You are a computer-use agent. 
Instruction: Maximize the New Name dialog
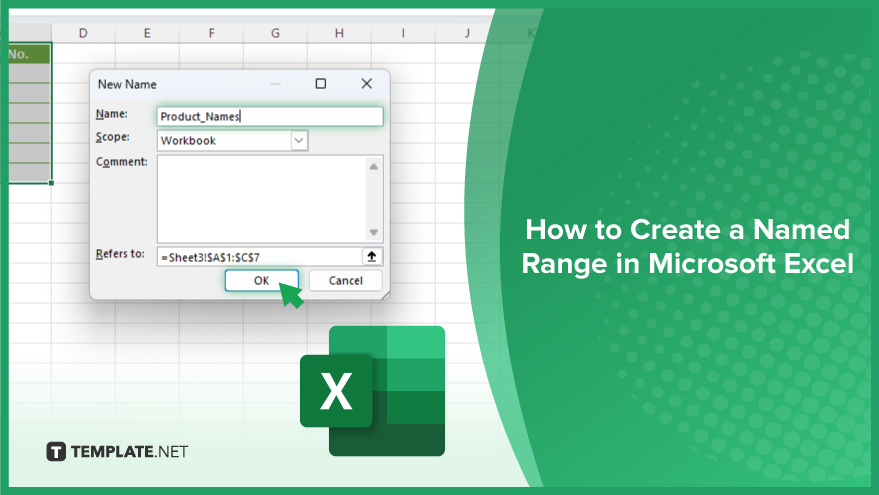tap(321, 84)
